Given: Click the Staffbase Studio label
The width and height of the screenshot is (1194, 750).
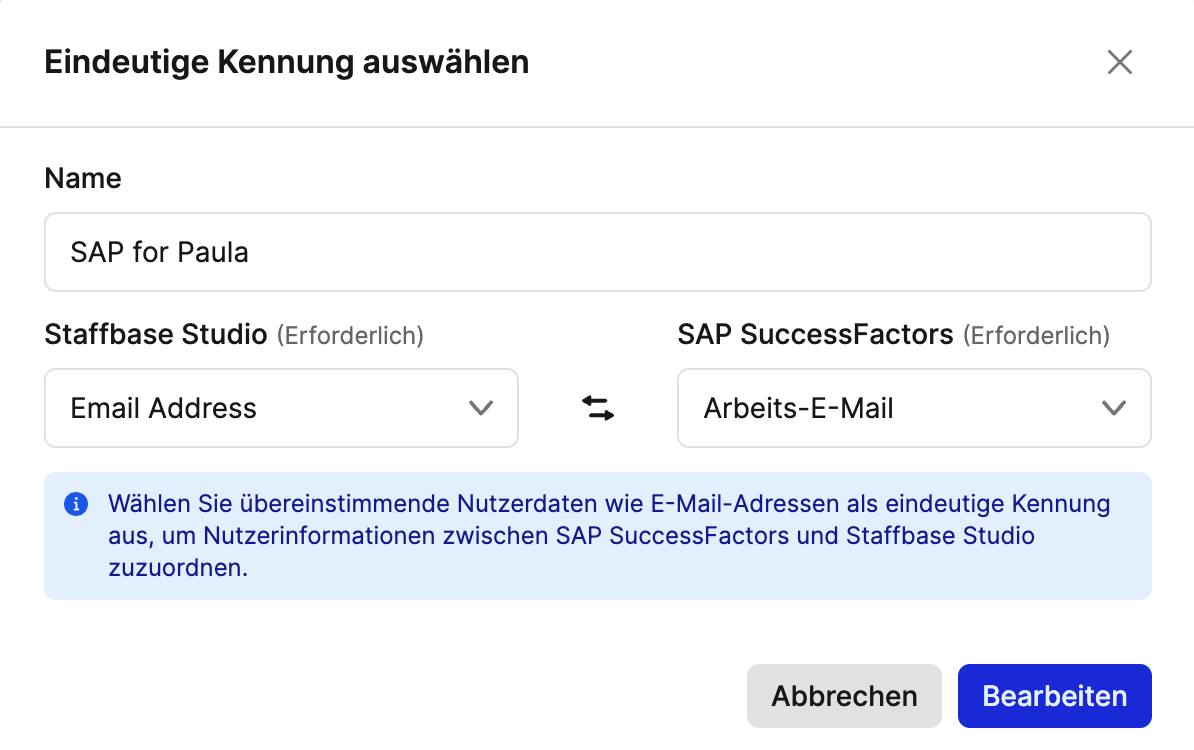Looking at the screenshot, I should tap(155, 334).
